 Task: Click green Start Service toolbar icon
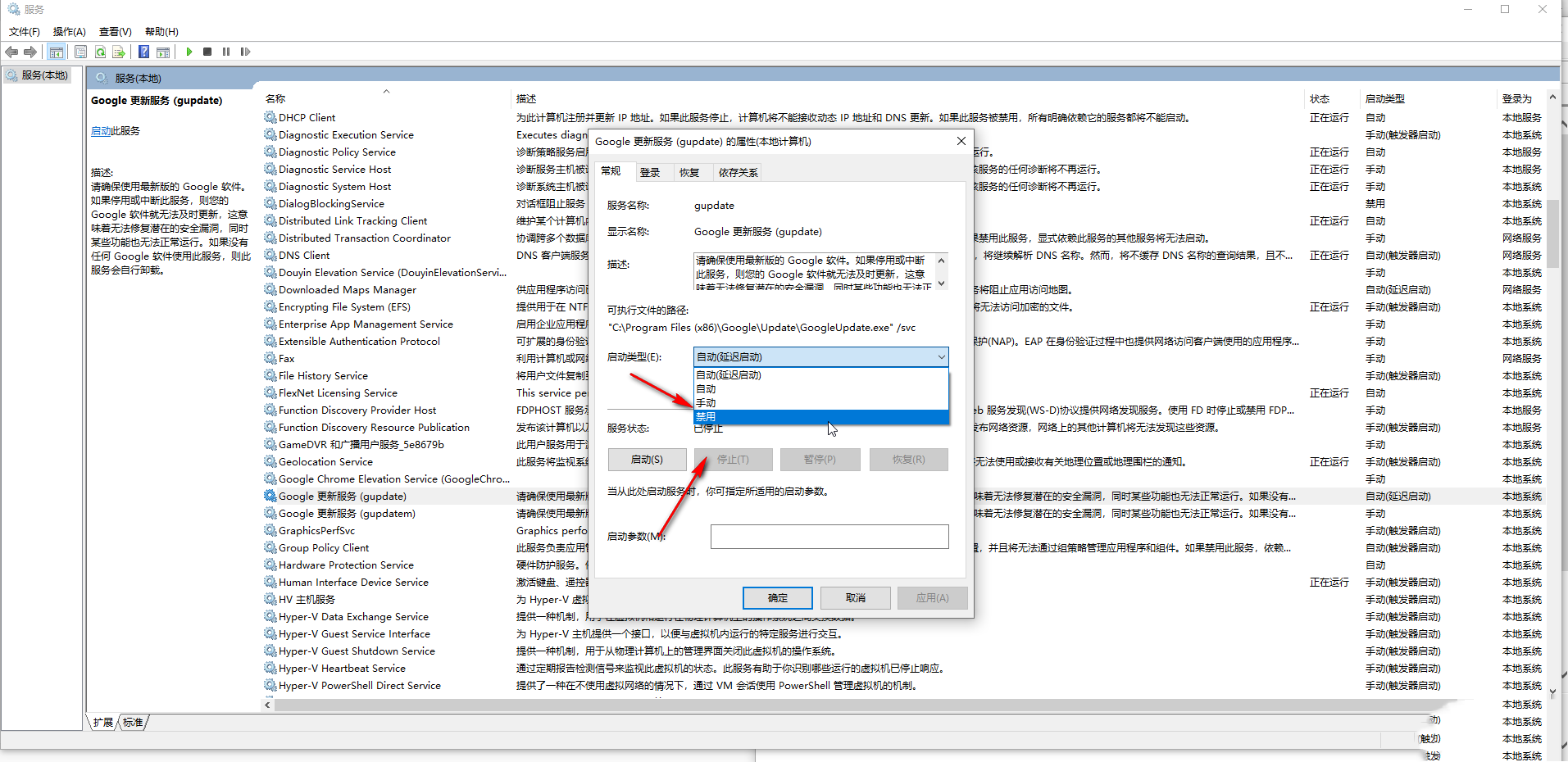click(x=189, y=52)
